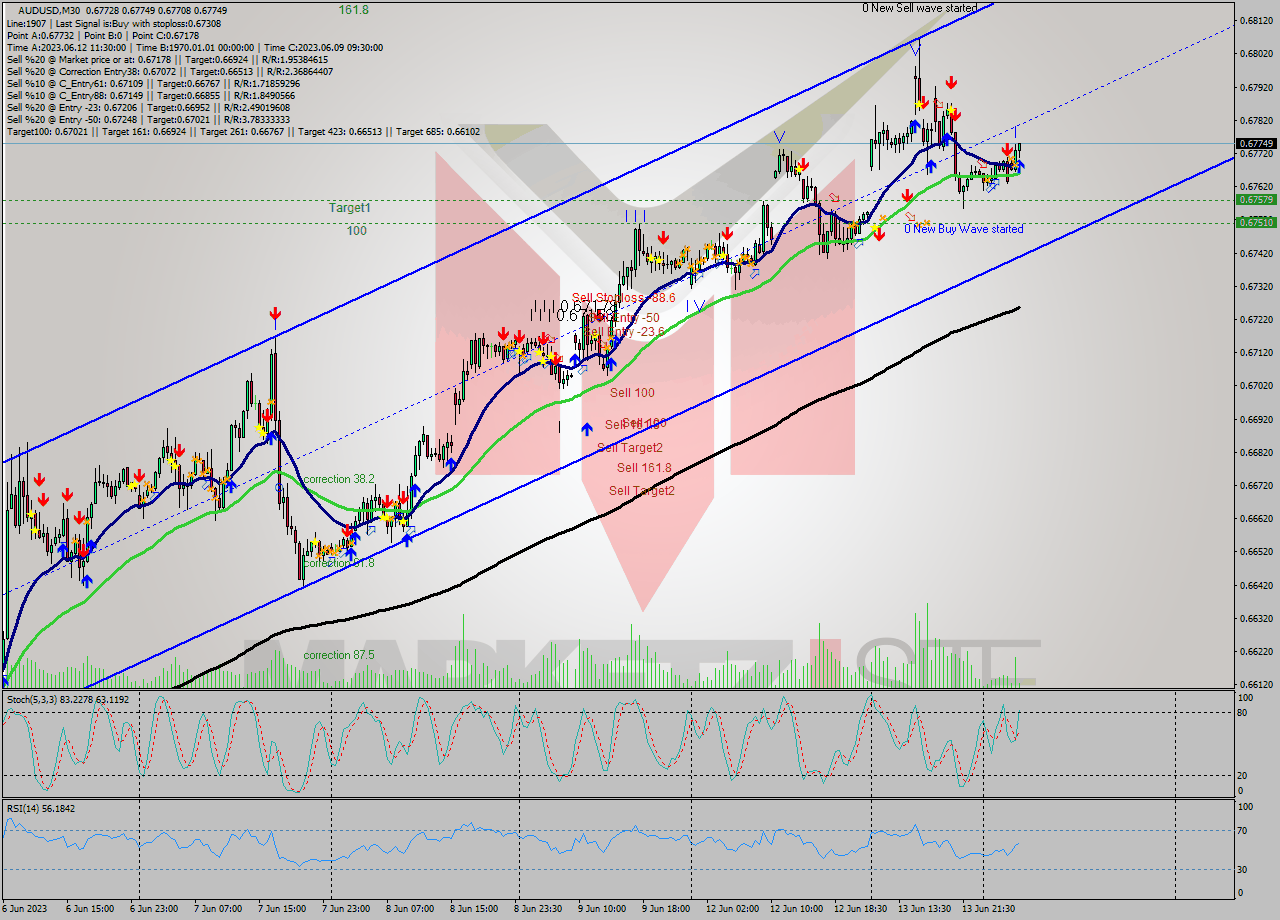Click the Target1 label
1280x920 pixels.
point(350,208)
